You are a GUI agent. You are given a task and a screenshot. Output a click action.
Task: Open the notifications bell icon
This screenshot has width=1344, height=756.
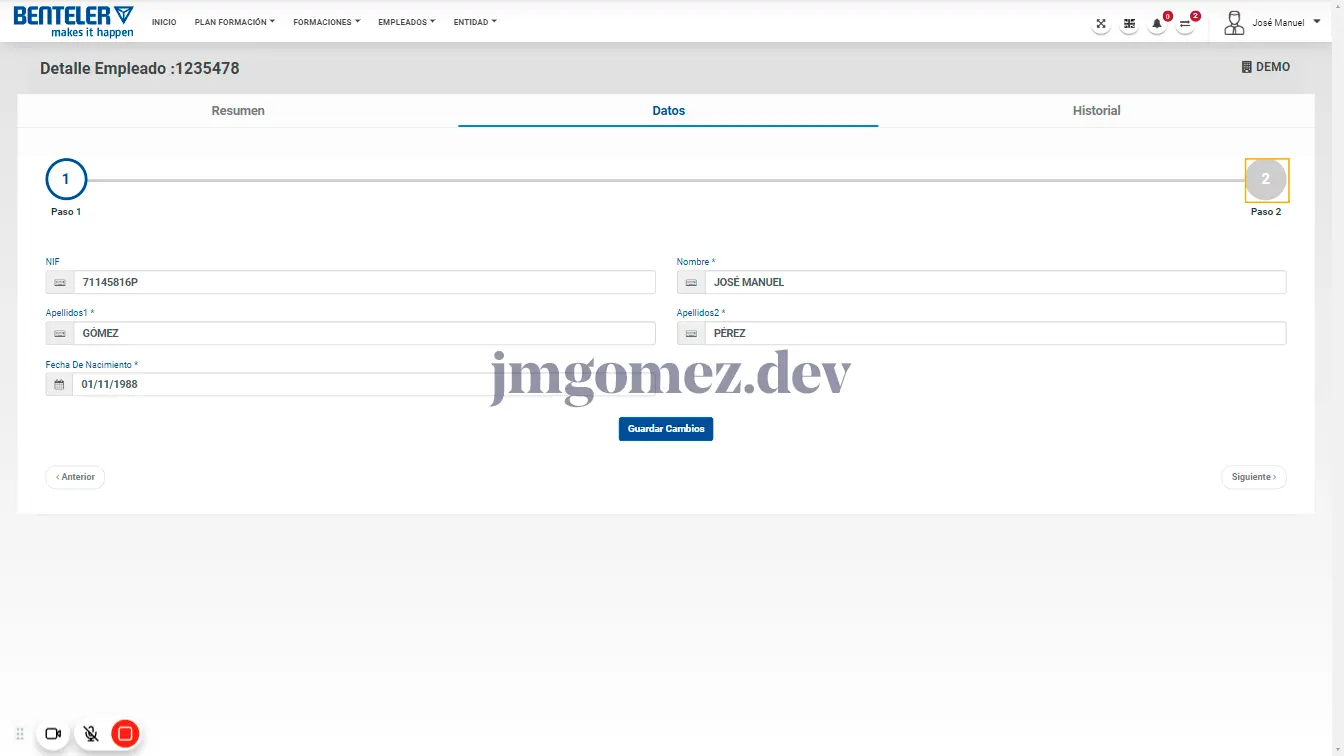(x=1157, y=24)
